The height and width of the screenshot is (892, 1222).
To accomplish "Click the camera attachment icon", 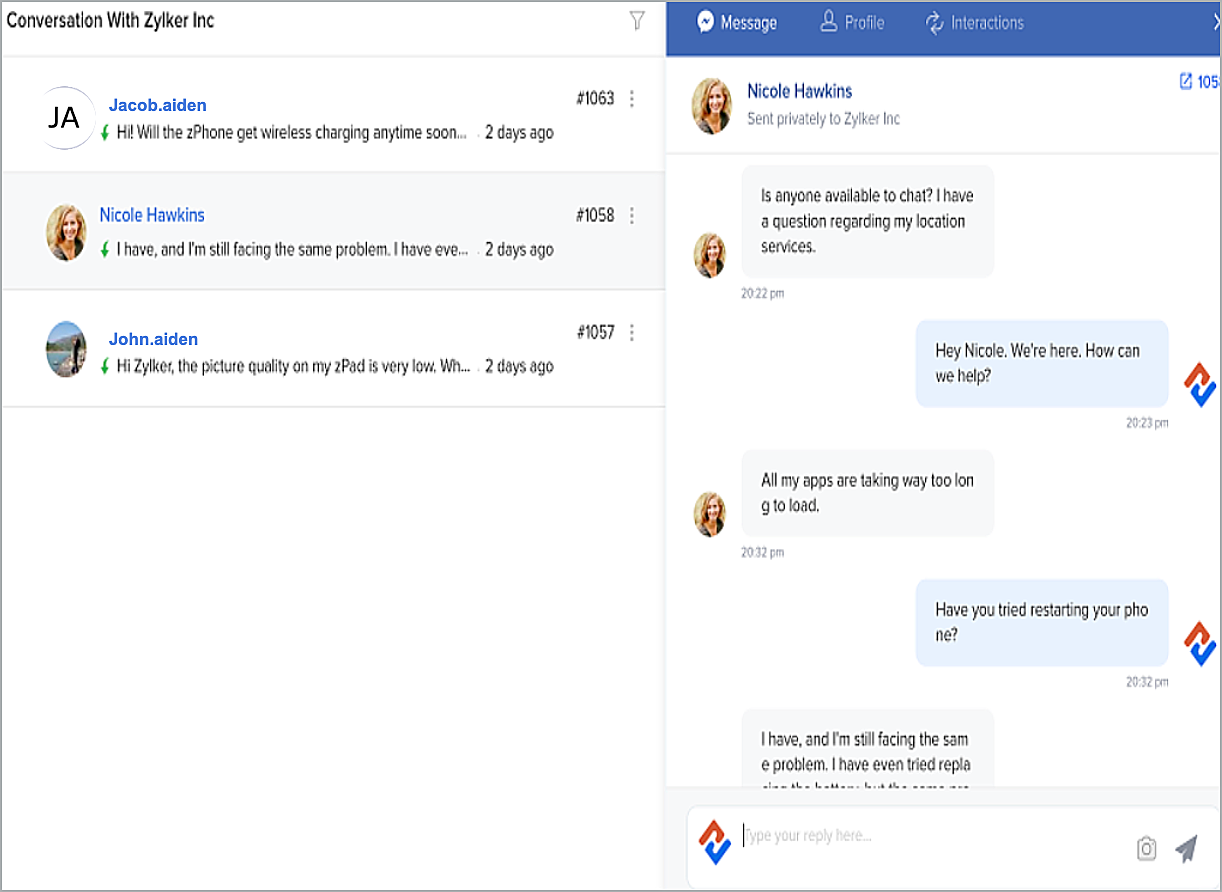I will click(x=1146, y=849).
